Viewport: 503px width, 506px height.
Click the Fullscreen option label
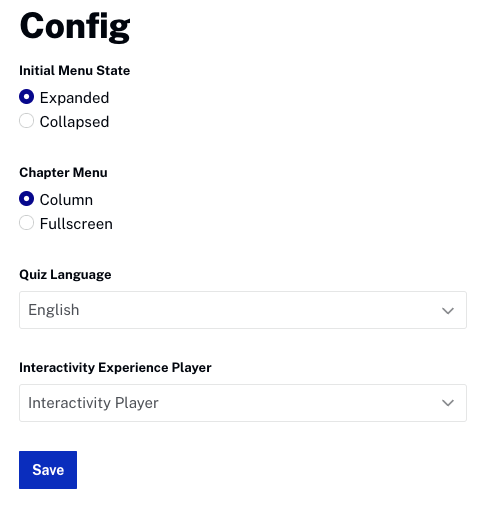point(76,224)
